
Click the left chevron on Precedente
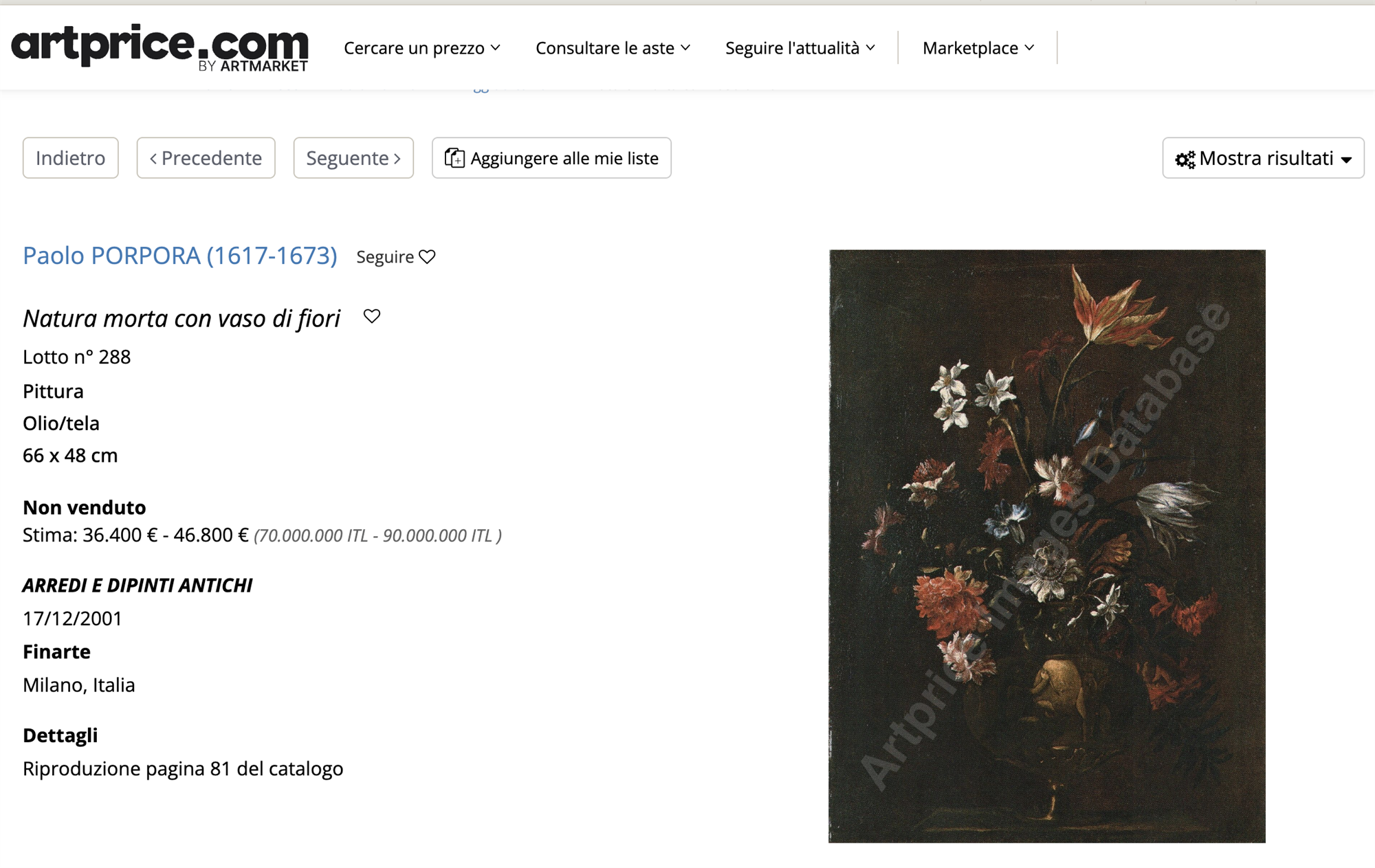pos(153,159)
